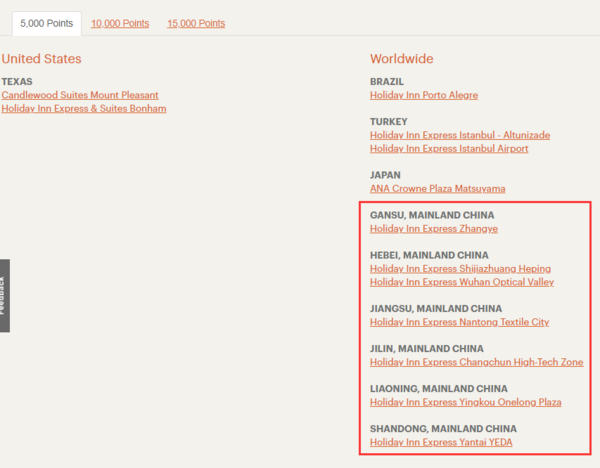Visit Holiday Inn Express Istanbul - Altunizade

click(460, 135)
